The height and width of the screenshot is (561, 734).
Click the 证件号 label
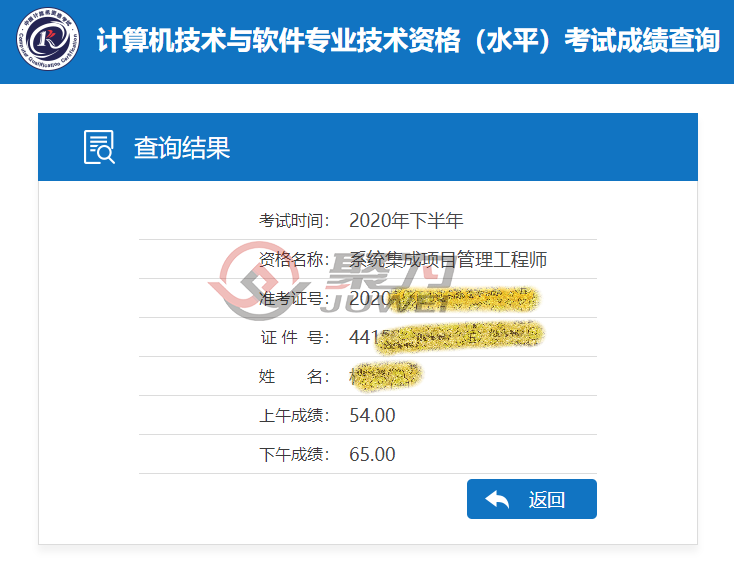point(294,337)
